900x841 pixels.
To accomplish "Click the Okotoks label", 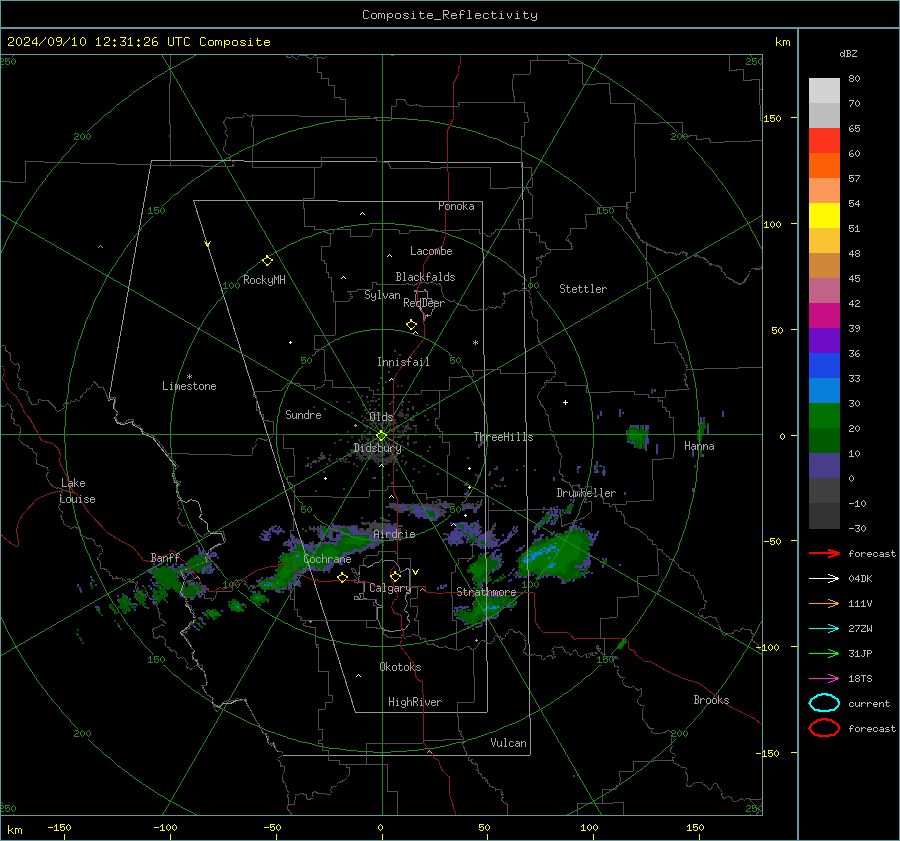I will tap(400, 667).
